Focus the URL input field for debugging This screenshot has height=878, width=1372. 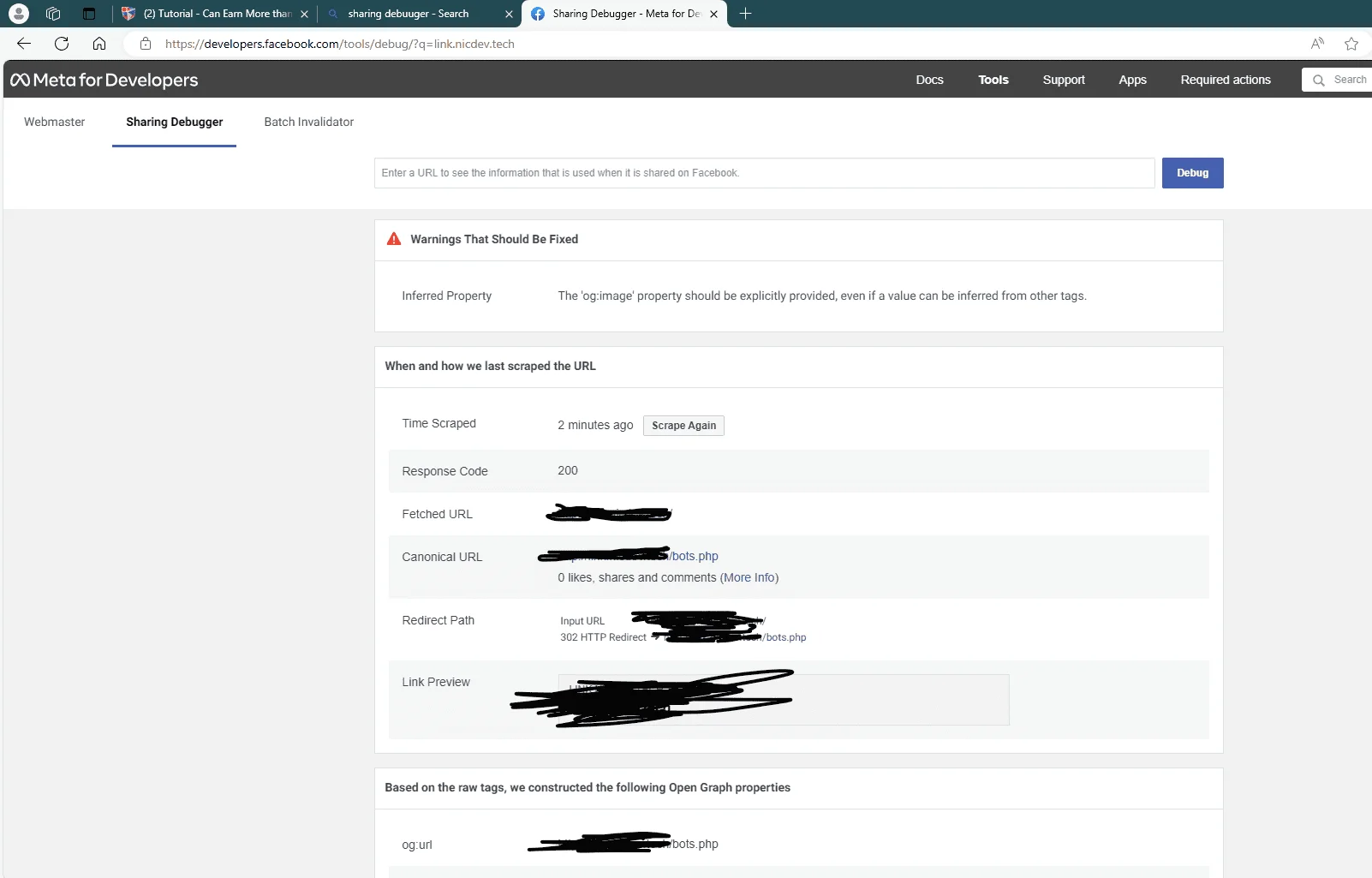click(764, 173)
